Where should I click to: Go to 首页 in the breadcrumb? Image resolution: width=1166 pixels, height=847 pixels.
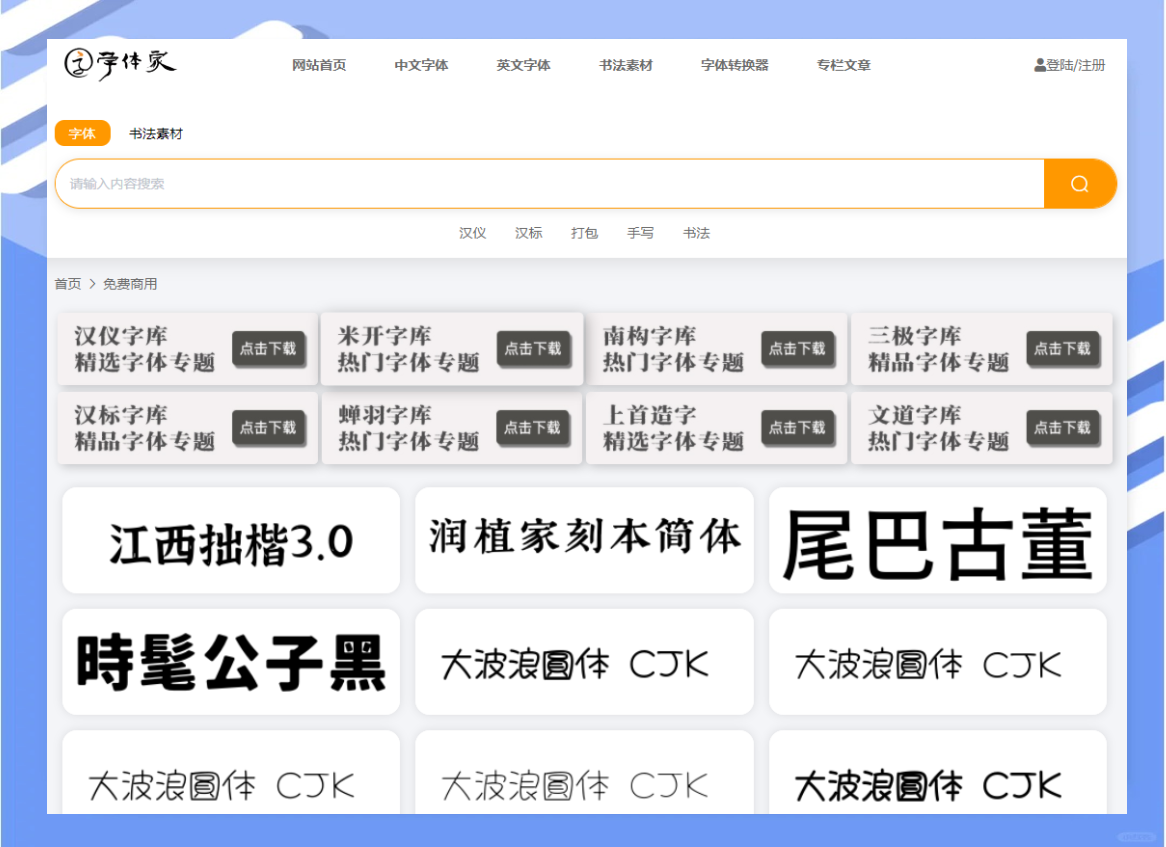(x=68, y=284)
